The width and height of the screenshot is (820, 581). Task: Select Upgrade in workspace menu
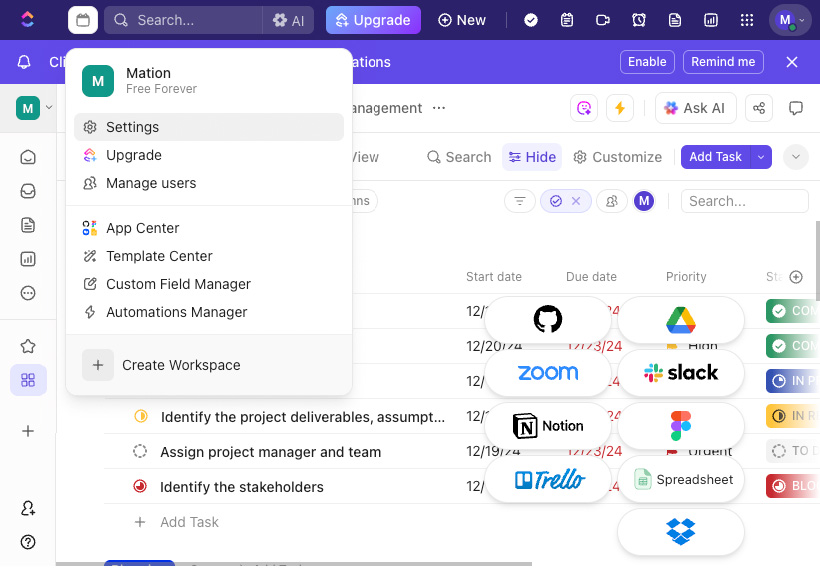coord(209,155)
